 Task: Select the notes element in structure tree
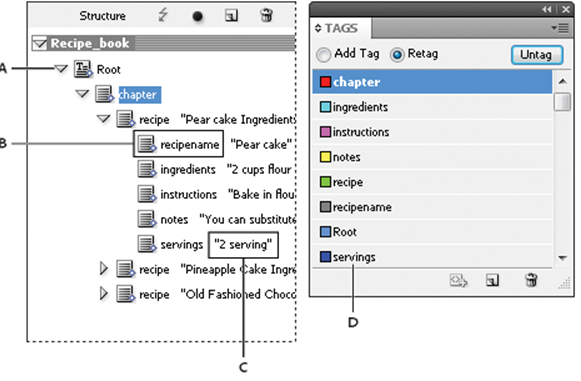pyautogui.click(x=174, y=219)
